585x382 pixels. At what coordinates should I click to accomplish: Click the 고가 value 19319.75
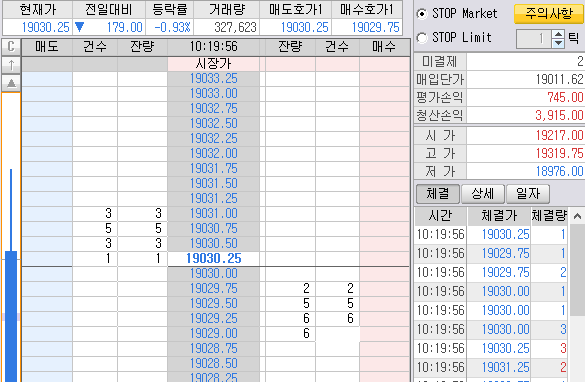[x=559, y=153]
